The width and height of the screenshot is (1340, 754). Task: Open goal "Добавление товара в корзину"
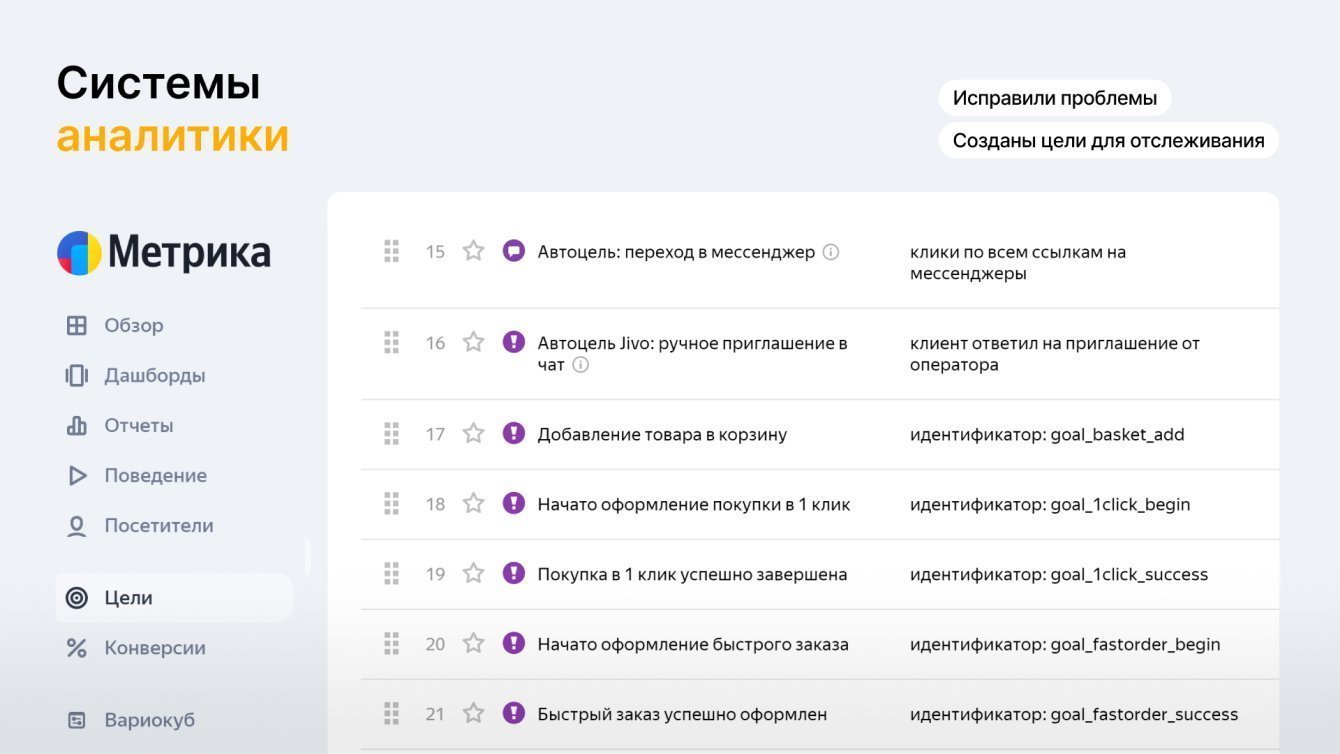tap(662, 434)
